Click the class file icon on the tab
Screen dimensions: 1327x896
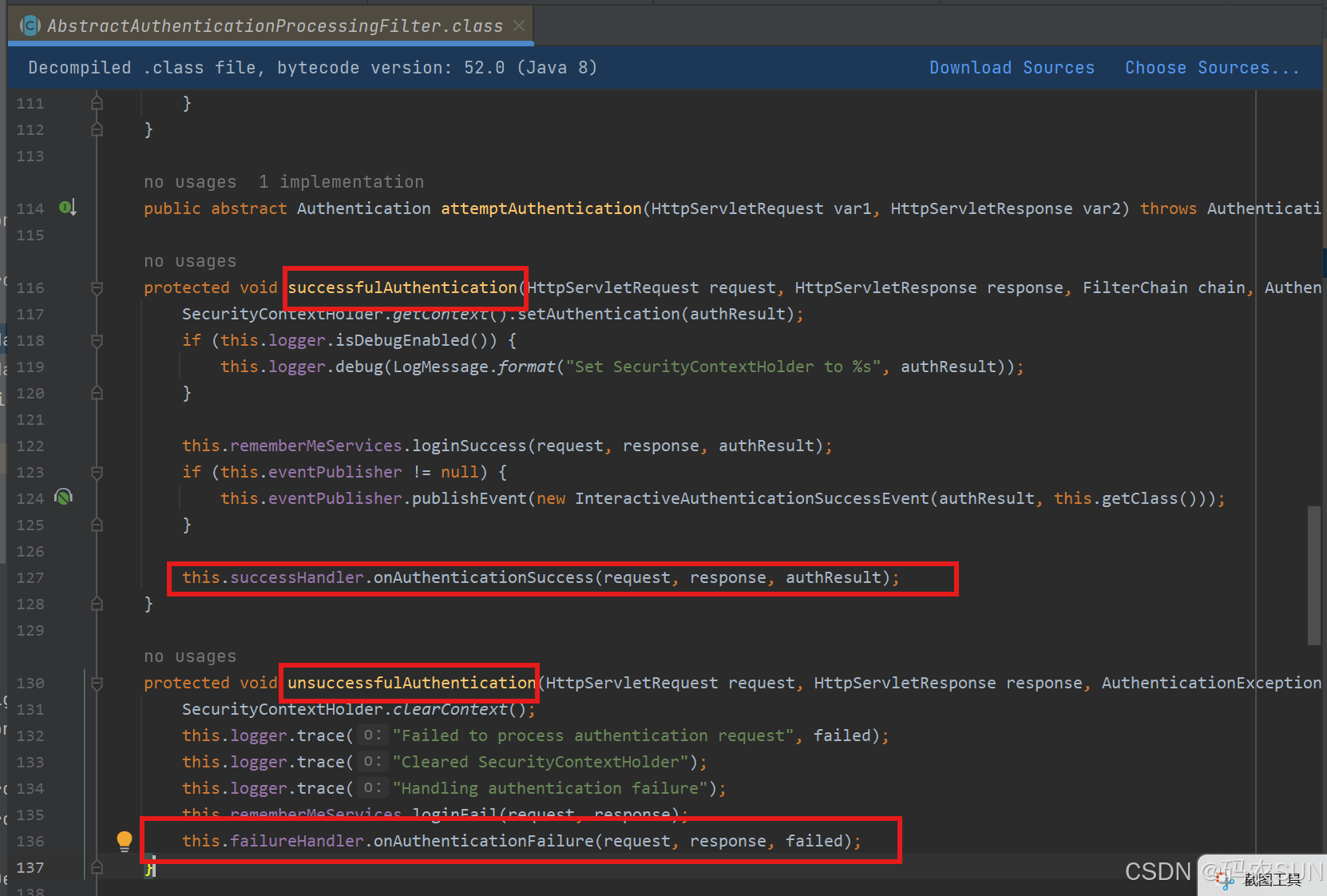point(30,26)
